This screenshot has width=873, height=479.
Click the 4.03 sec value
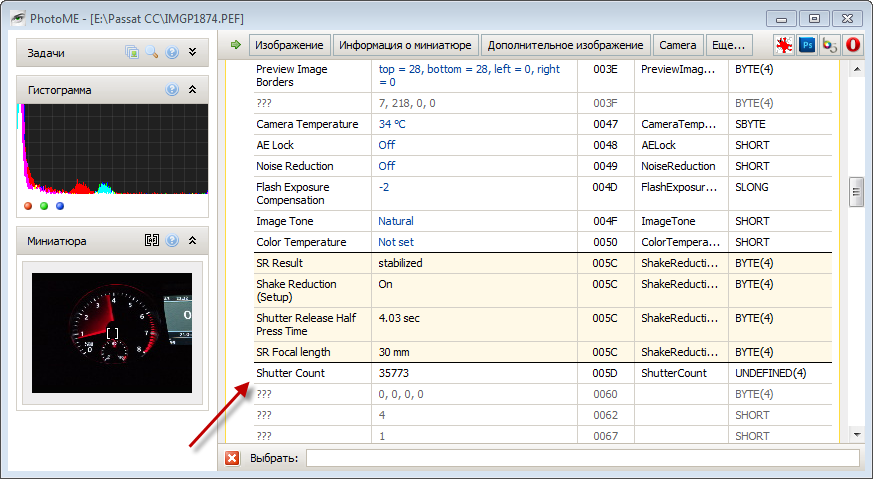[399, 318]
